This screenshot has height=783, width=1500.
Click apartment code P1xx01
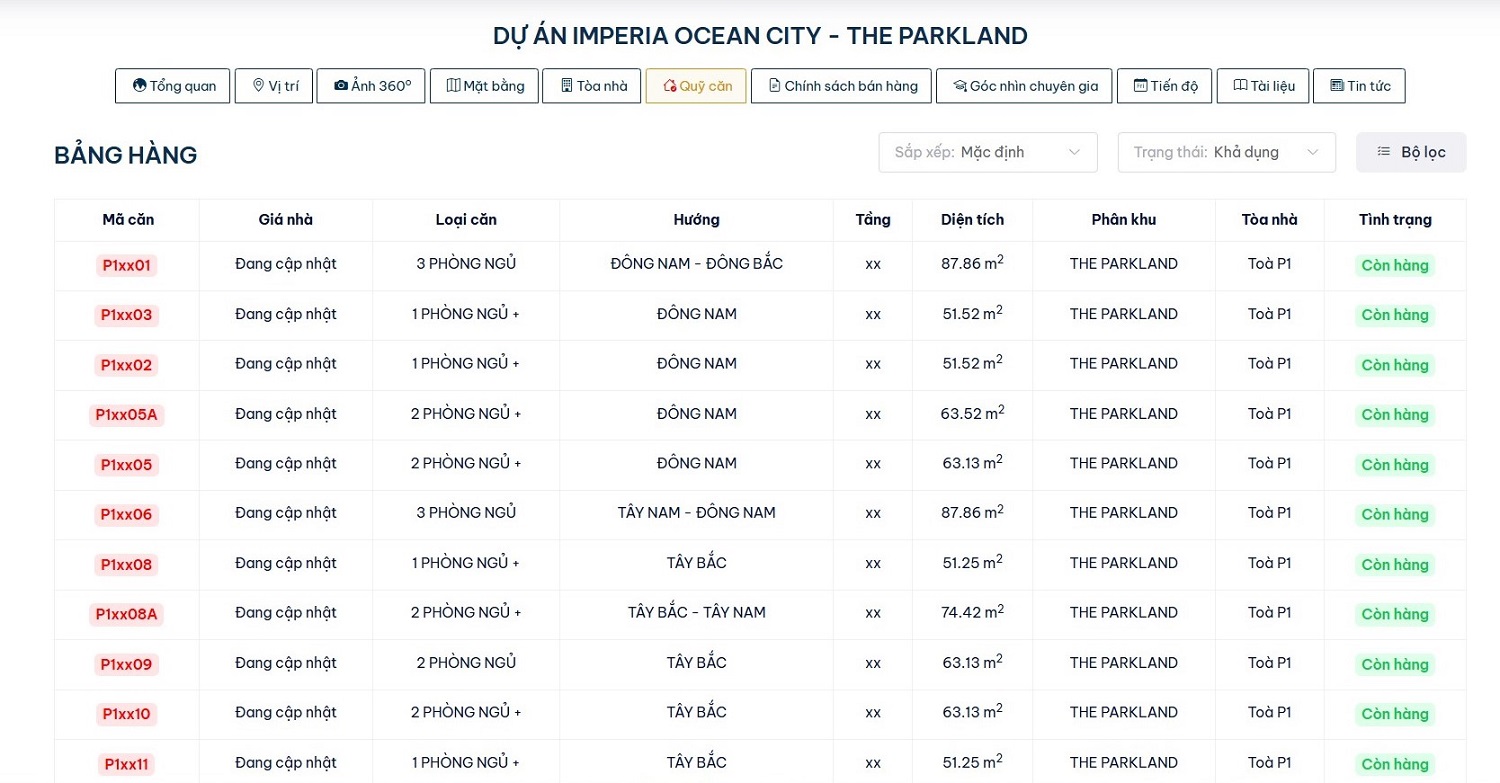127,266
